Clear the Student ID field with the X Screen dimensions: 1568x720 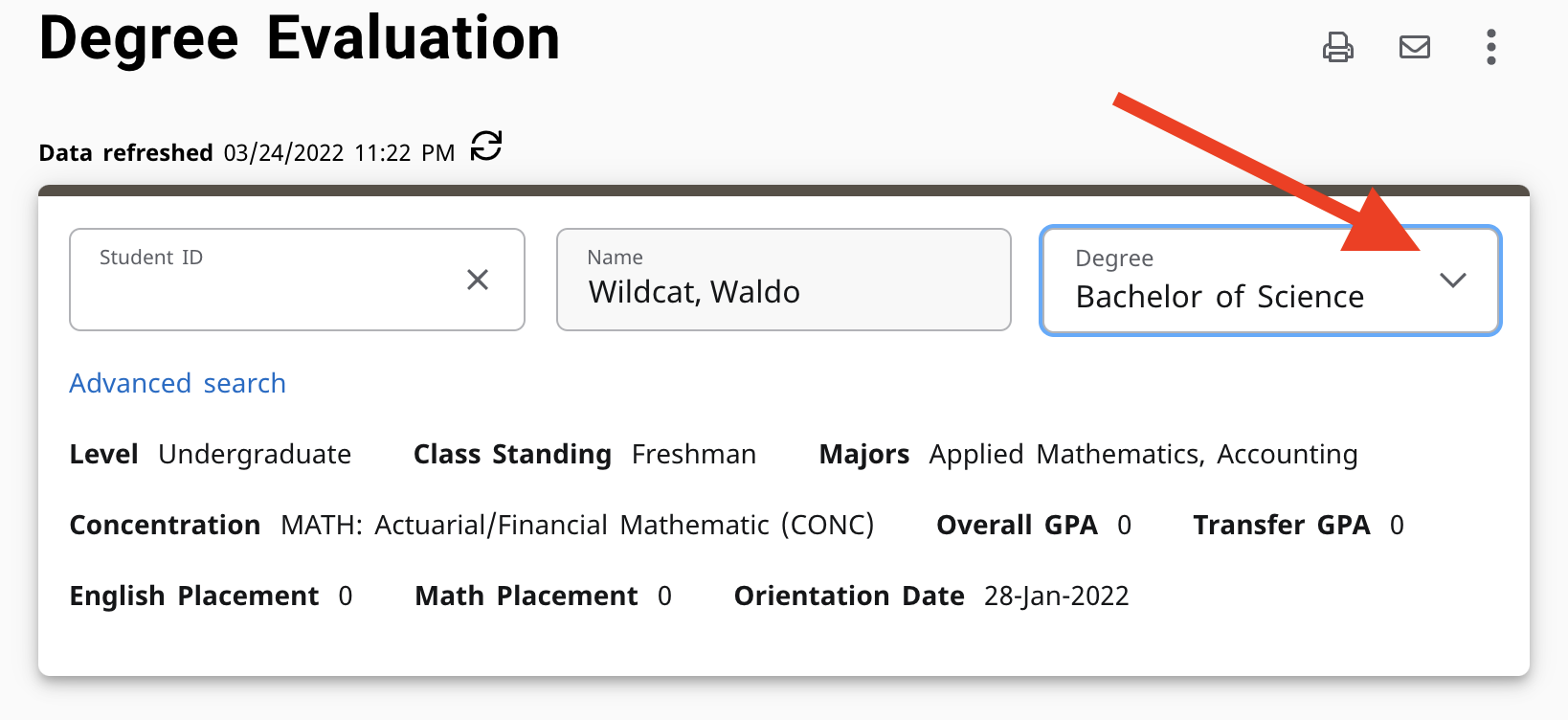click(x=477, y=280)
